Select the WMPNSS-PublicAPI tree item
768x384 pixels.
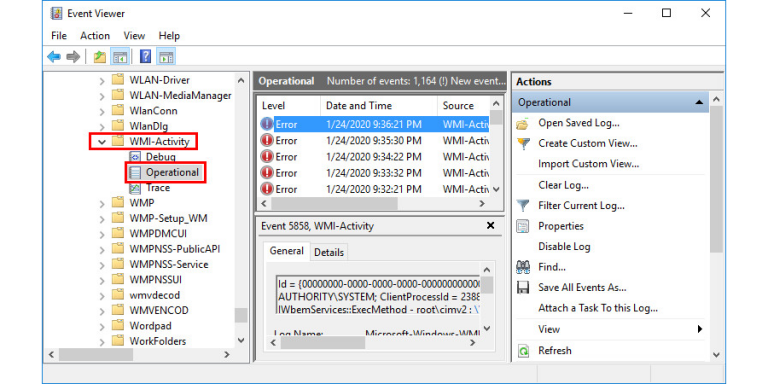[174, 249]
